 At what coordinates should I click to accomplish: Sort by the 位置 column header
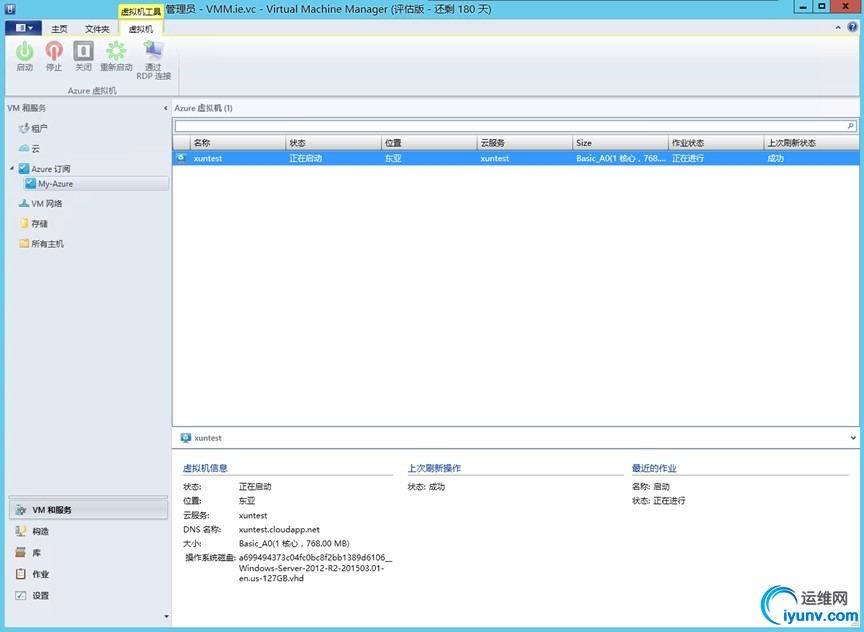(429, 143)
